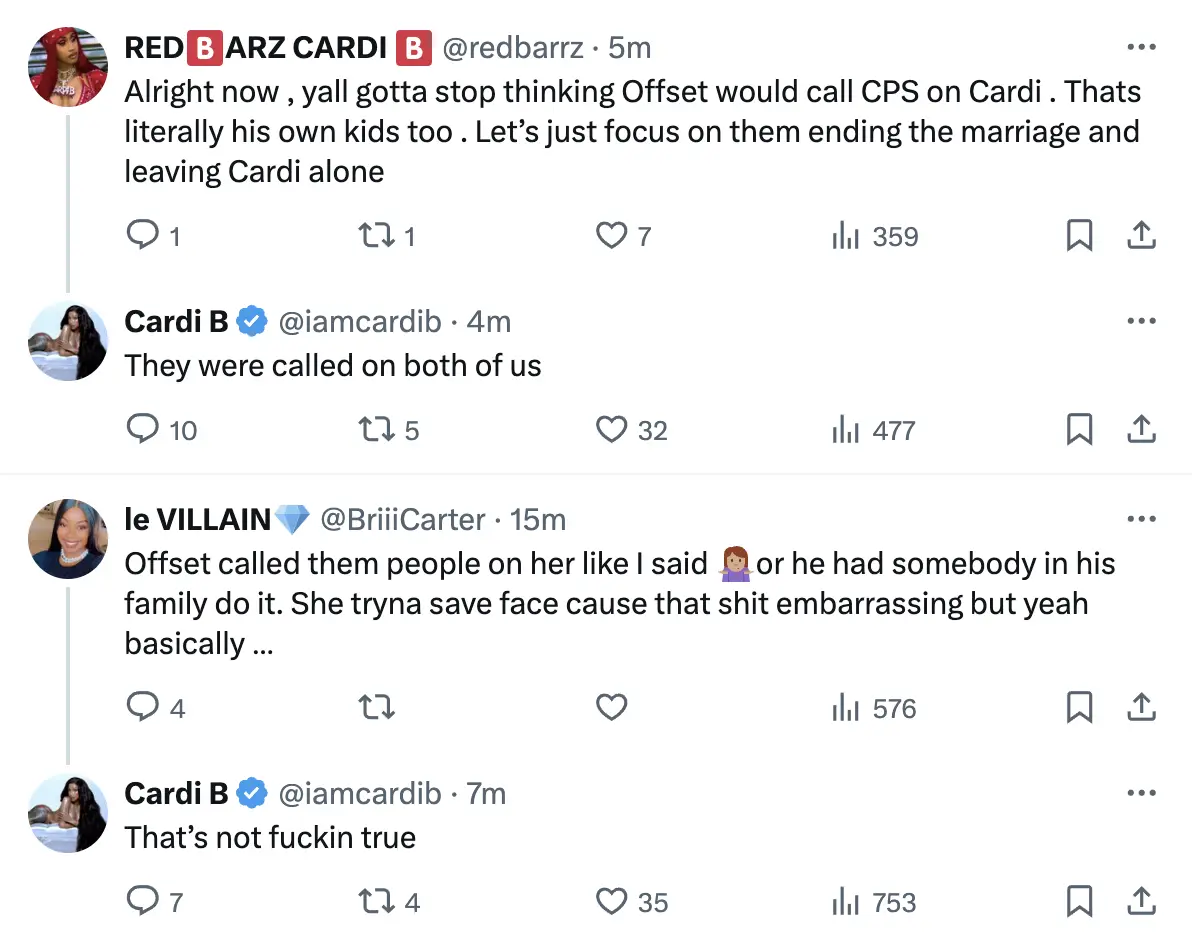View Cardi B's profile picture thumbnail
Screen dimensions: 1192x938
68,341
